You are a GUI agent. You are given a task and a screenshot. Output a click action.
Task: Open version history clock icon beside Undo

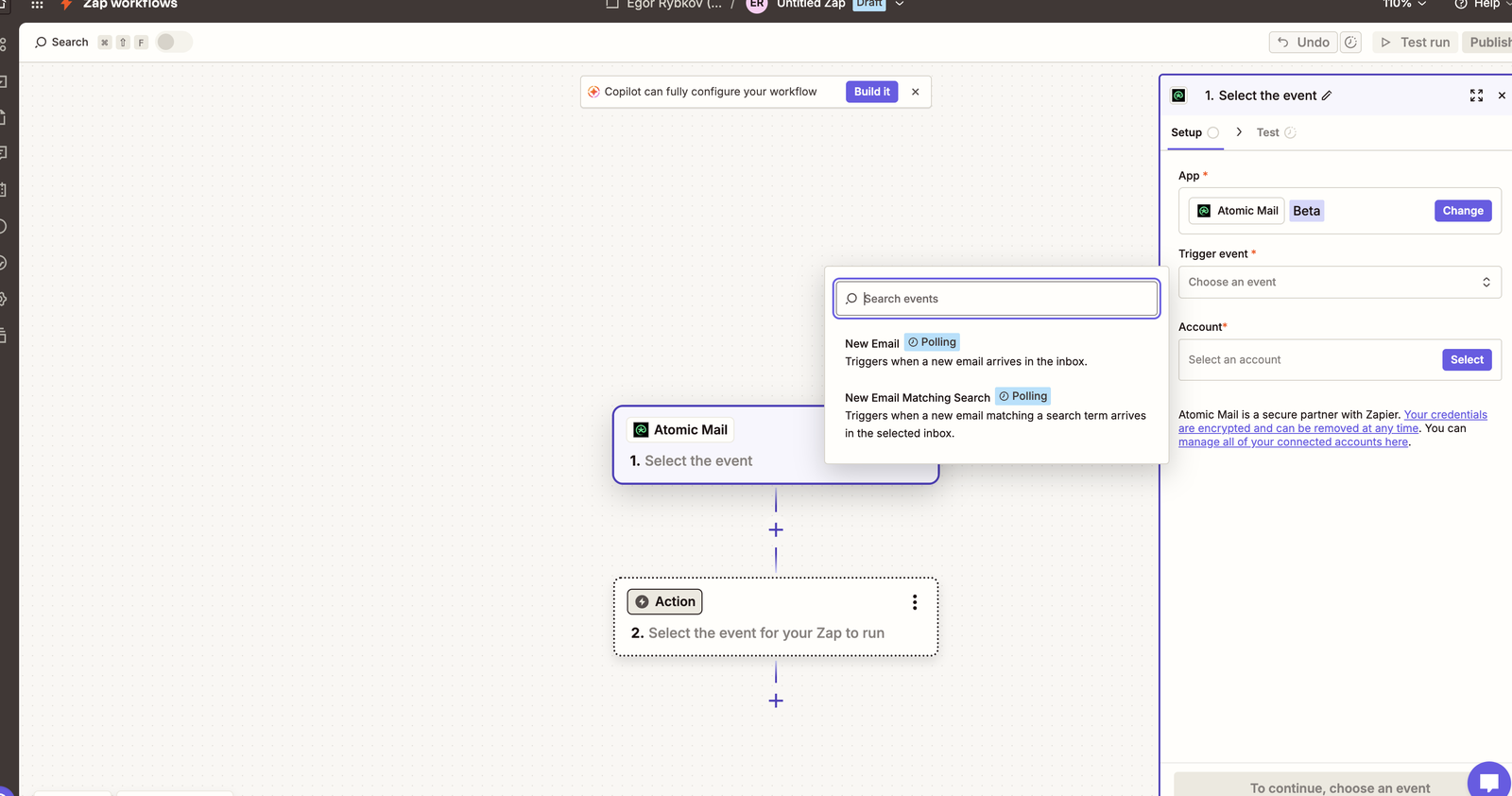click(1351, 43)
